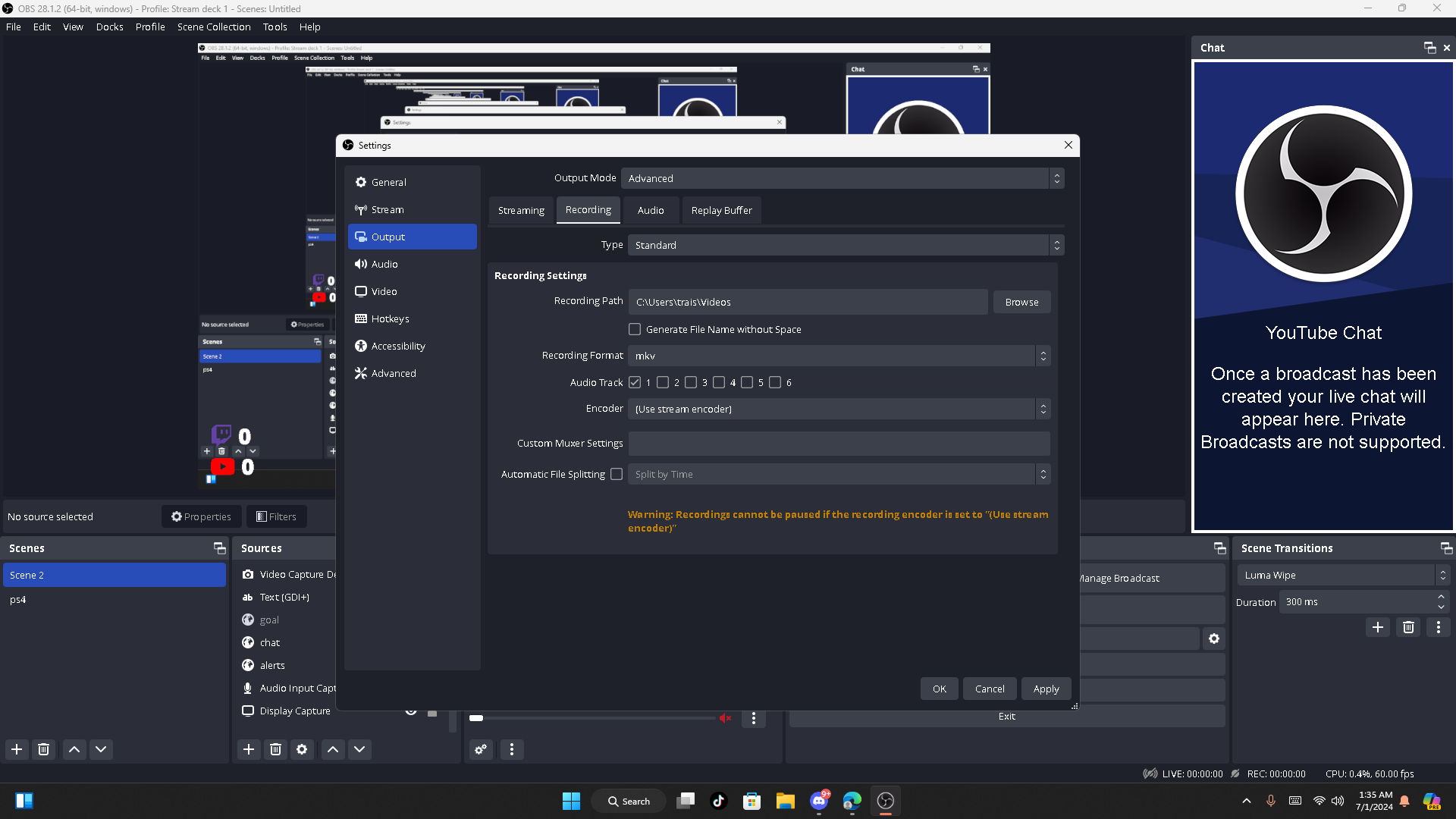Add a new scene with plus icon
This screenshot has width=1456, height=819.
coord(17,749)
